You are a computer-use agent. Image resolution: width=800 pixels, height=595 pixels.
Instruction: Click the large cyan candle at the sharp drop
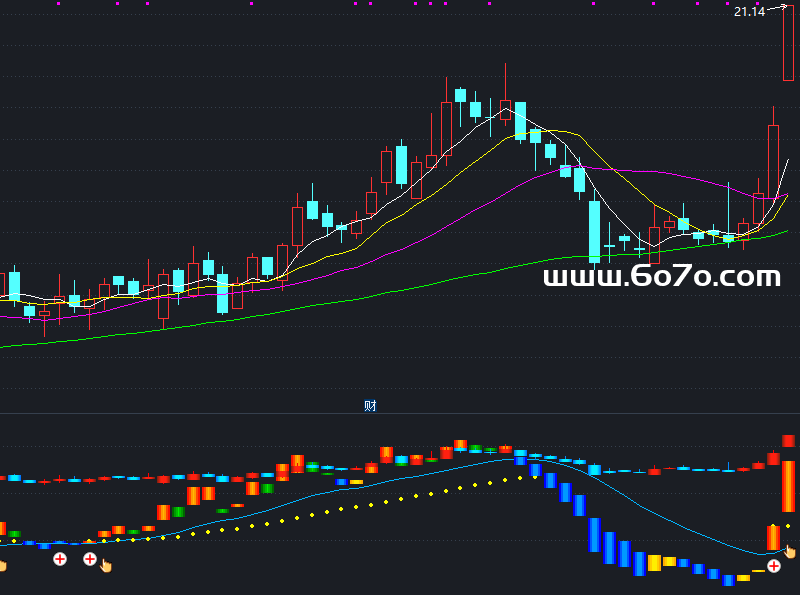coord(595,232)
